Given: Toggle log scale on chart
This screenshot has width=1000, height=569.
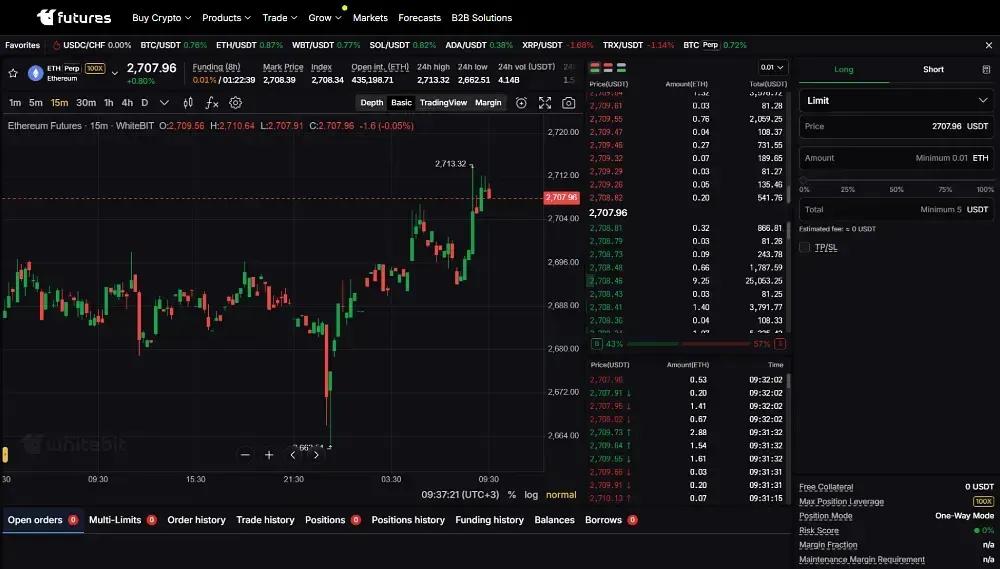Looking at the screenshot, I should (531, 494).
